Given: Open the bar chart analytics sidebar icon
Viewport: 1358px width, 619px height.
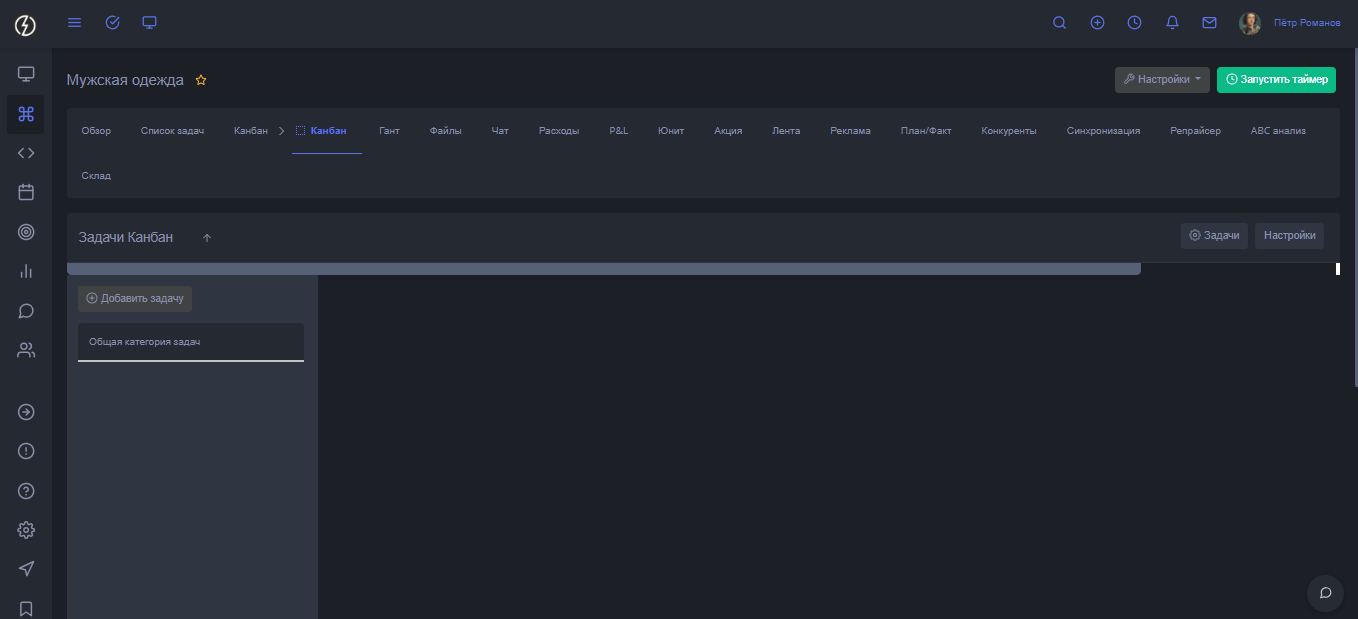Looking at the screenshot, I should (x=26, y=271).
